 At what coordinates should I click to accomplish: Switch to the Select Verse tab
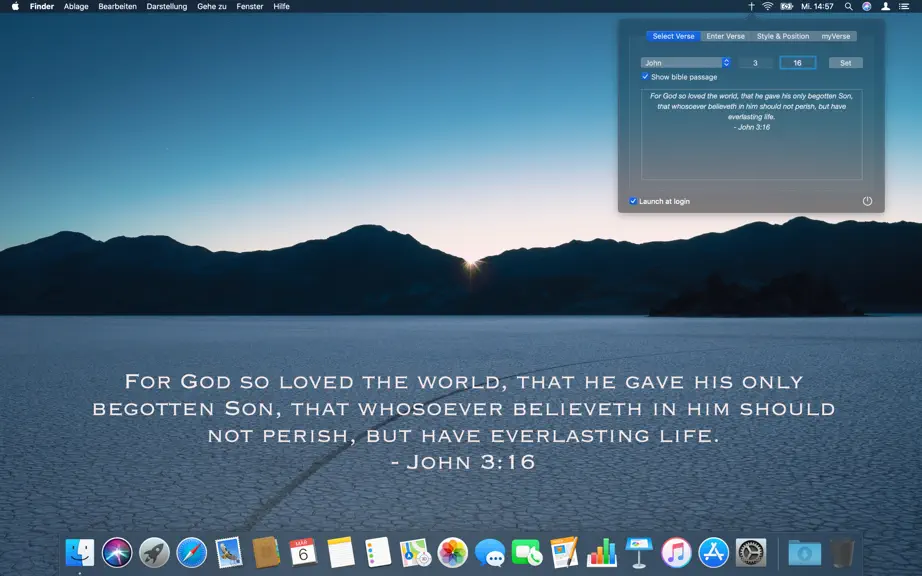click(x=673, y=36)
